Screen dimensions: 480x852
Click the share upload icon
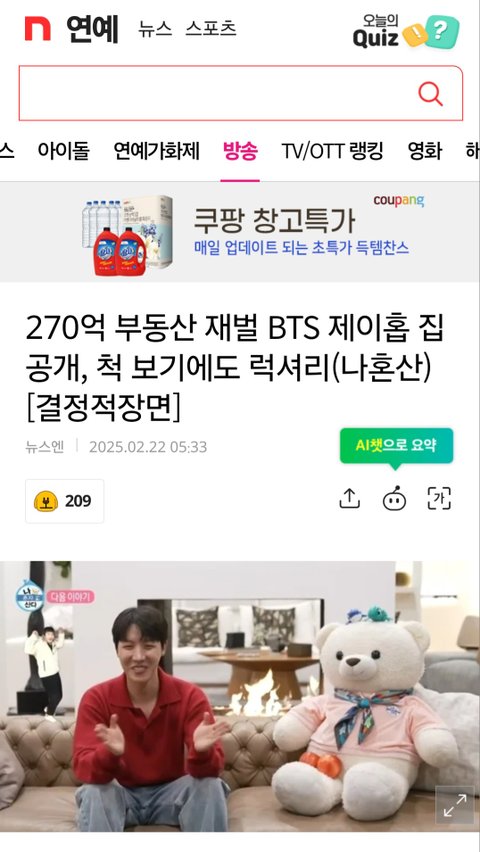[350, 498]
